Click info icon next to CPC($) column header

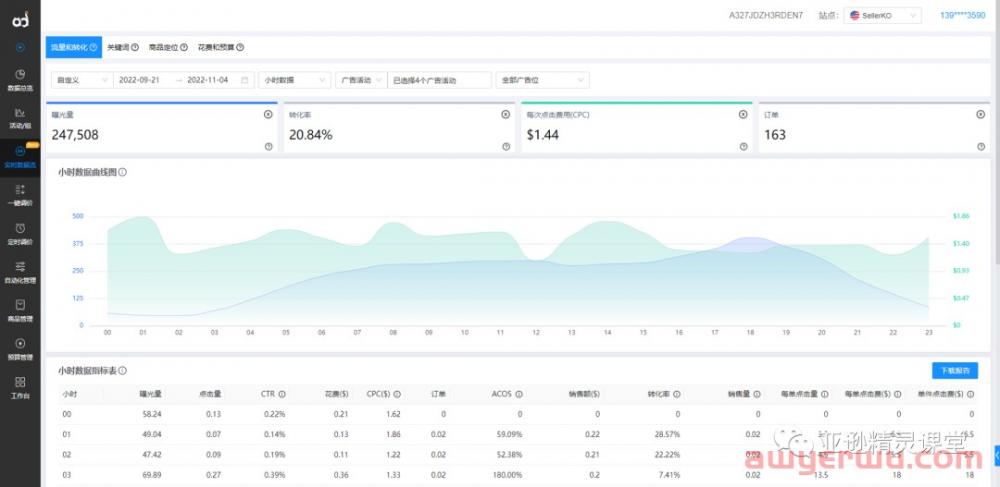coord(397,395)
